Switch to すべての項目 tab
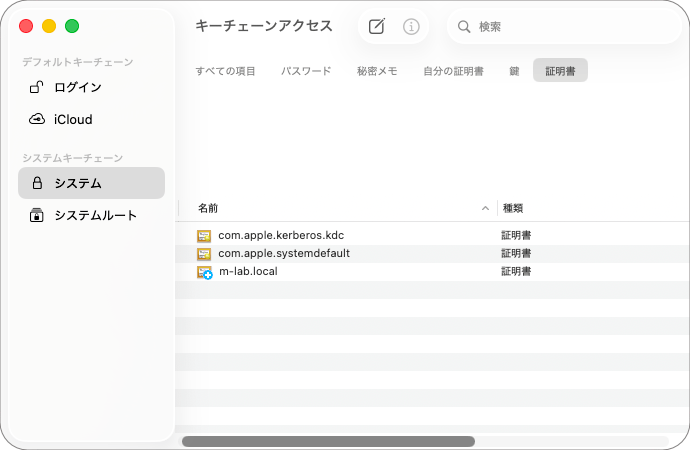 pyautogui.click(x=225, y=71)
